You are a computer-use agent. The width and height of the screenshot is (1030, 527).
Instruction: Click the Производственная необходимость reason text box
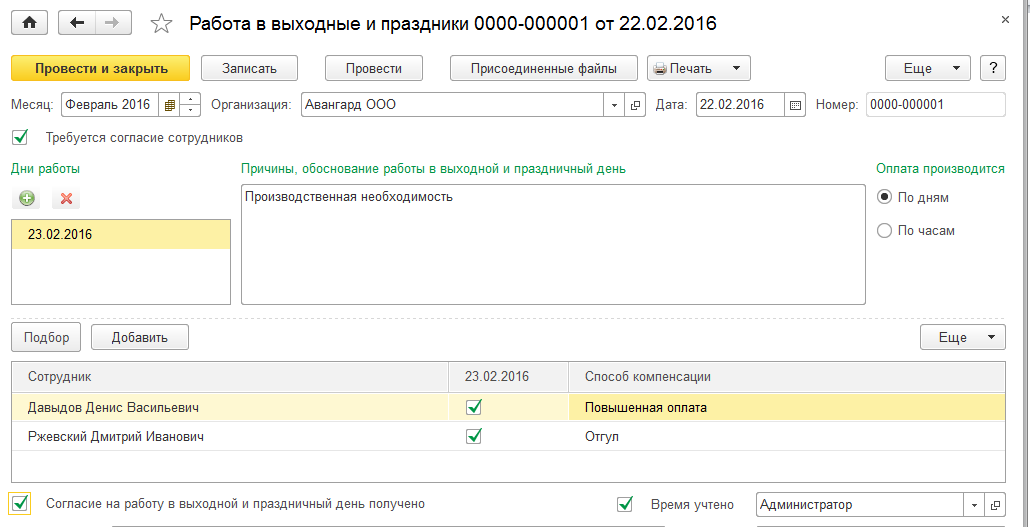[553, 244]
